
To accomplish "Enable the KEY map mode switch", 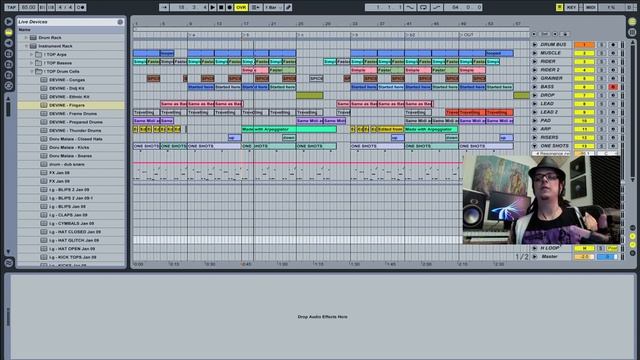I will pyautogui.click(x=571, y=7).
